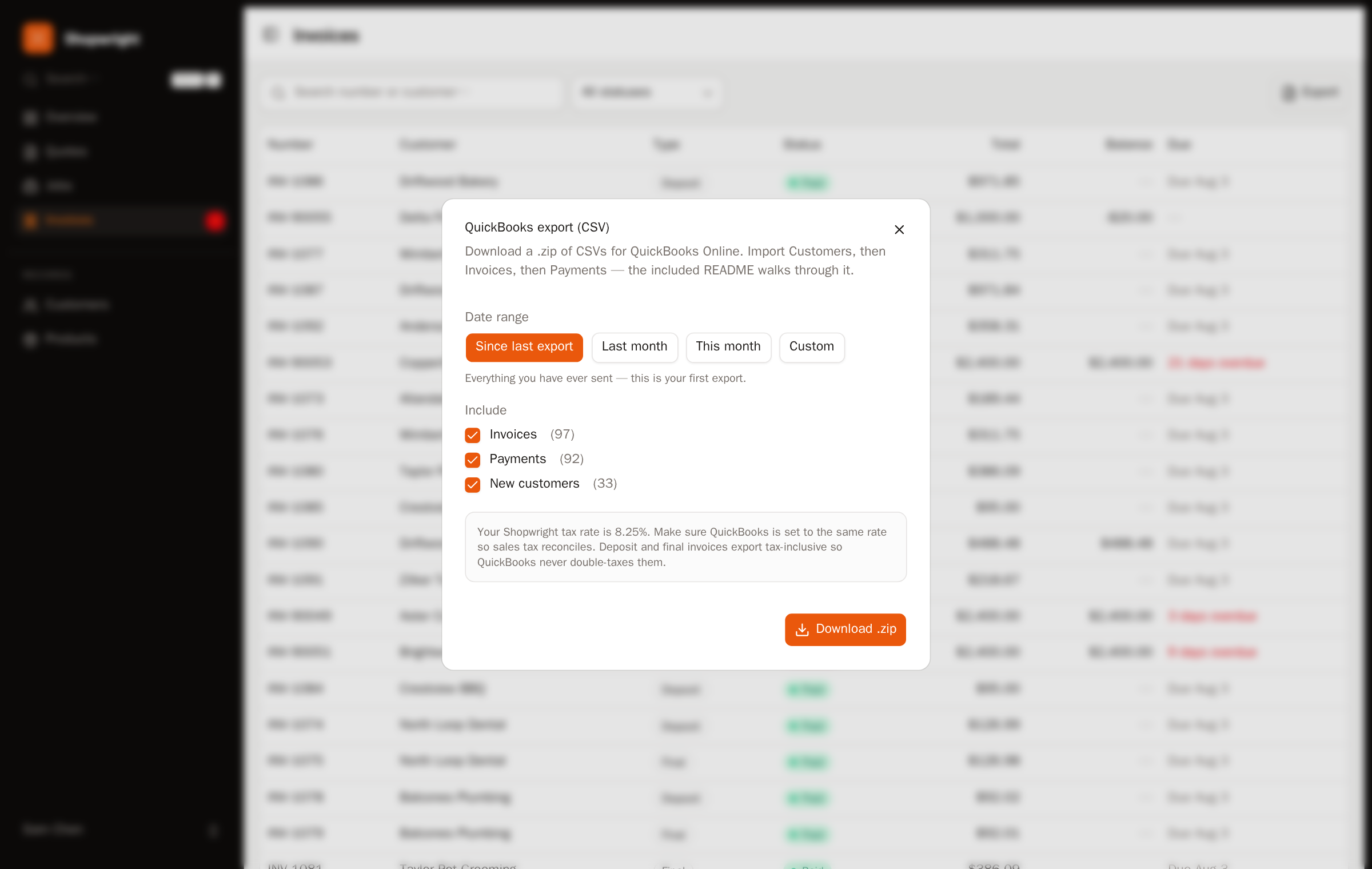The image size is (1372, 869).
Task: Disable the New customers checkbox
Action: point(472,484)
